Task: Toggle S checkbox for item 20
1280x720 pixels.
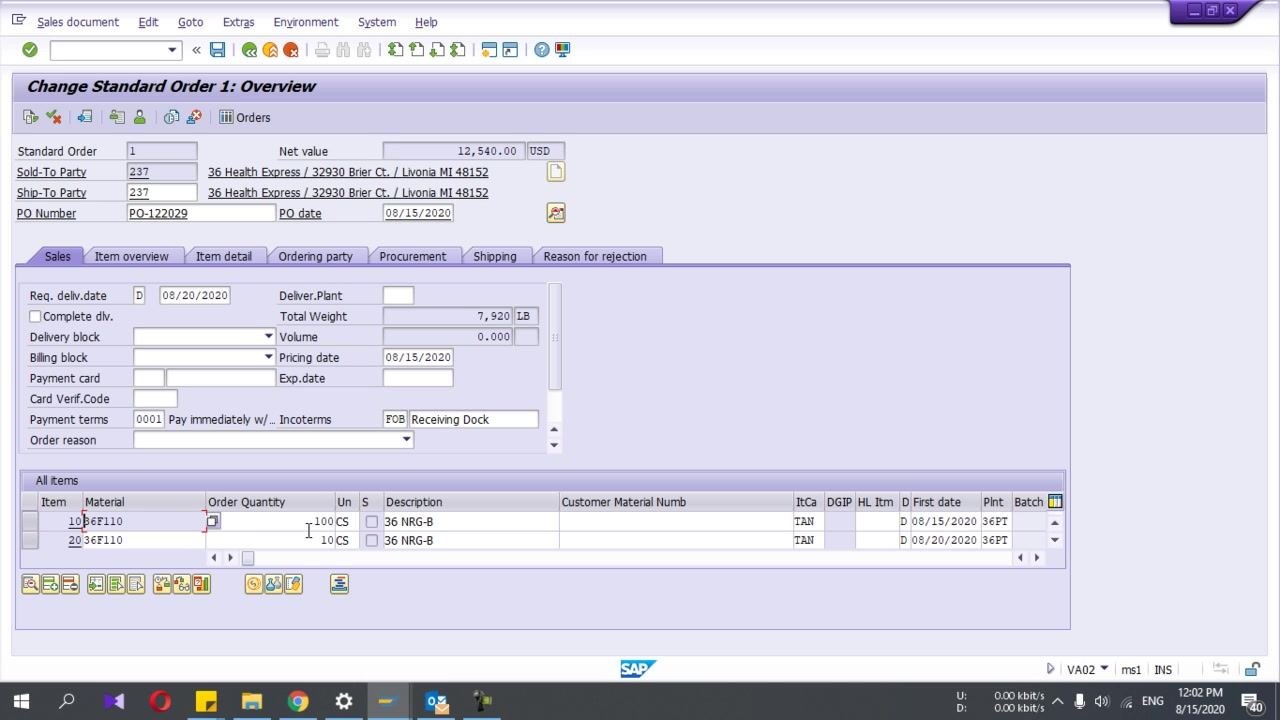Action: pyautogui.click(x=372, y=541)
